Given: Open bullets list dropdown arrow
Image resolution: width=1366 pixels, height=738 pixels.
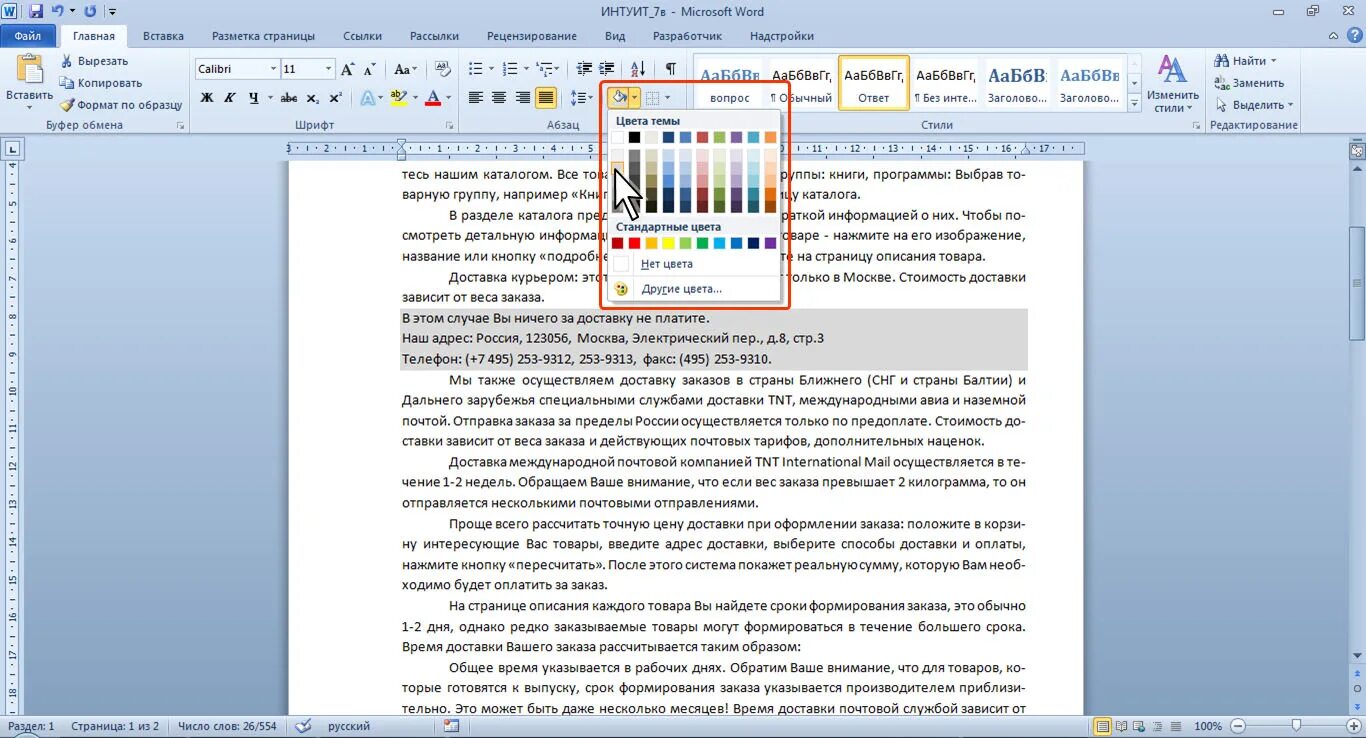Looking at the screenshot, I should pyautogui.click(x=490, y=69).
